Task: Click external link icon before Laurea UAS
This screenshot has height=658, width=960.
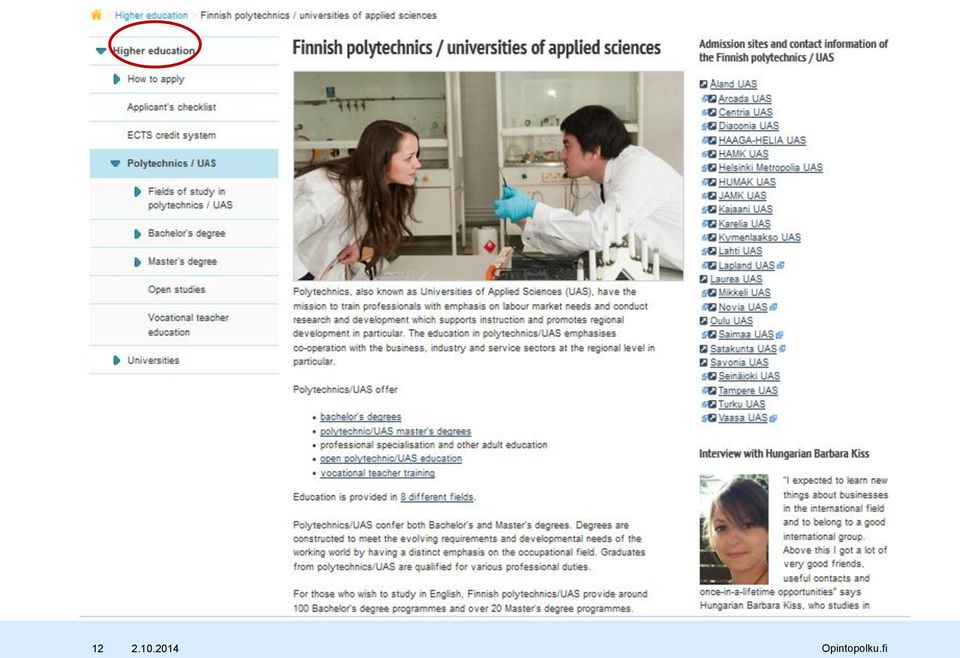Action: pos(703,279)
